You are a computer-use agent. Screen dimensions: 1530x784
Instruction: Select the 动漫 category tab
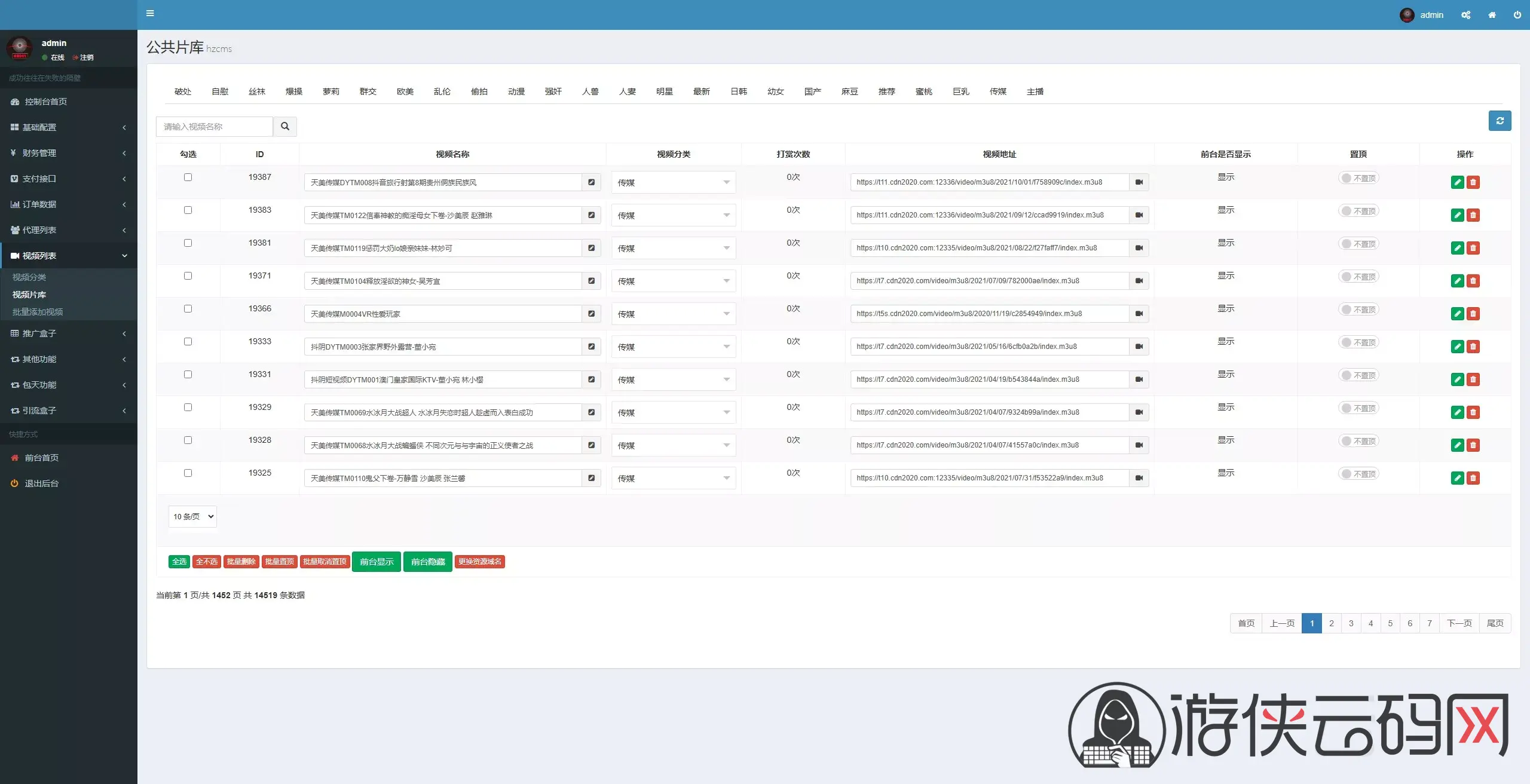[516, 91]
